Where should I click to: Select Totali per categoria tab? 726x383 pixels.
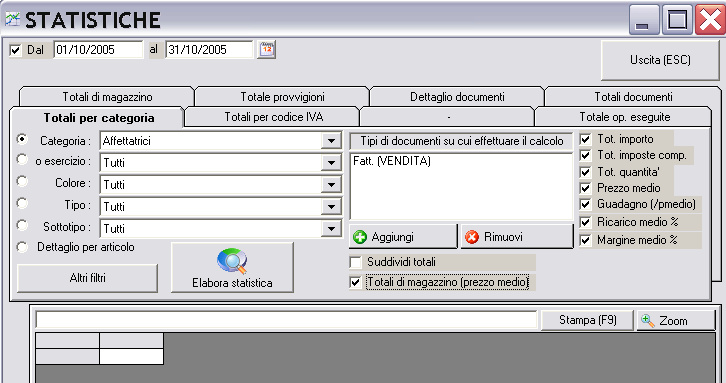98,118
